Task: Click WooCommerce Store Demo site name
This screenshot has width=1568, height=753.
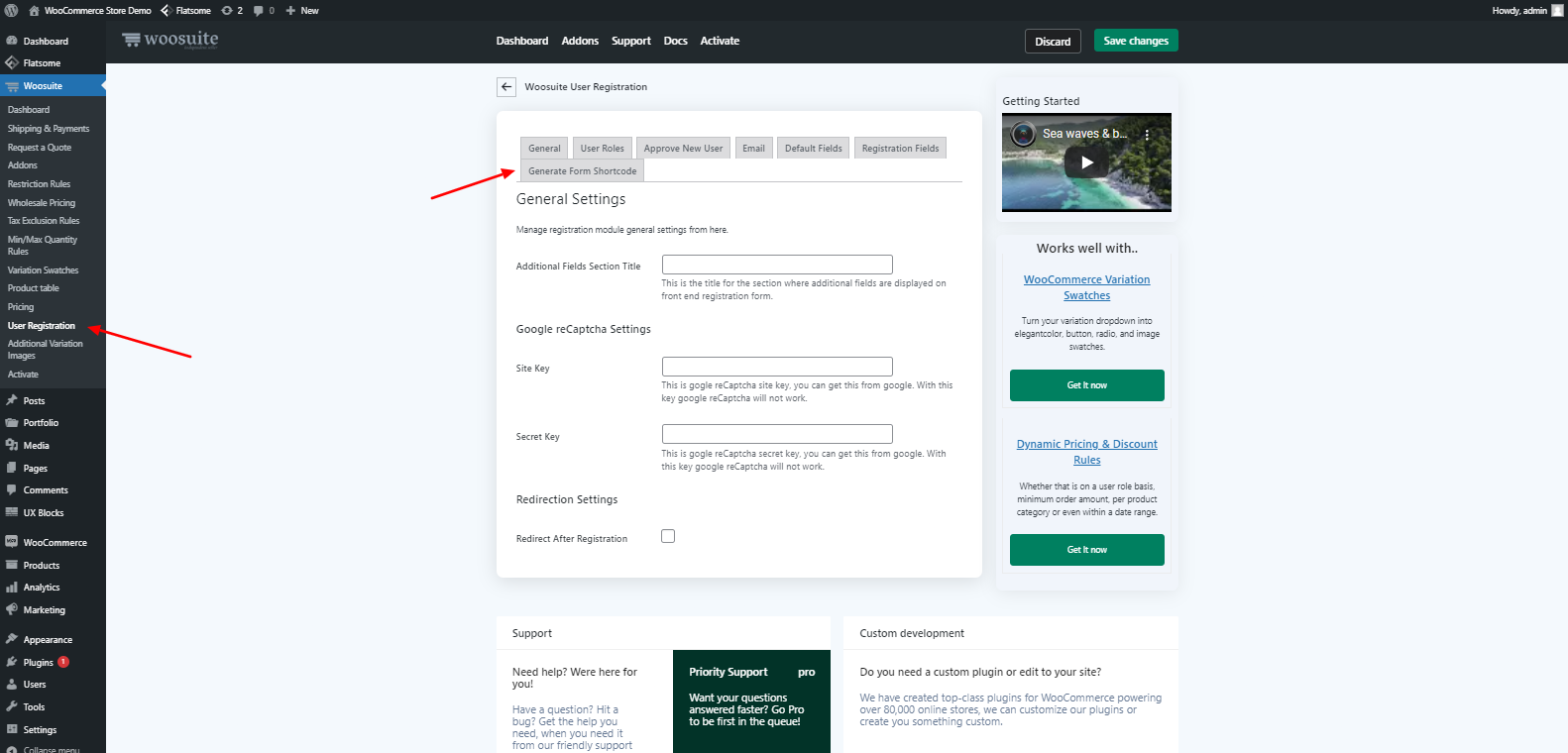Action: point(89,10)
